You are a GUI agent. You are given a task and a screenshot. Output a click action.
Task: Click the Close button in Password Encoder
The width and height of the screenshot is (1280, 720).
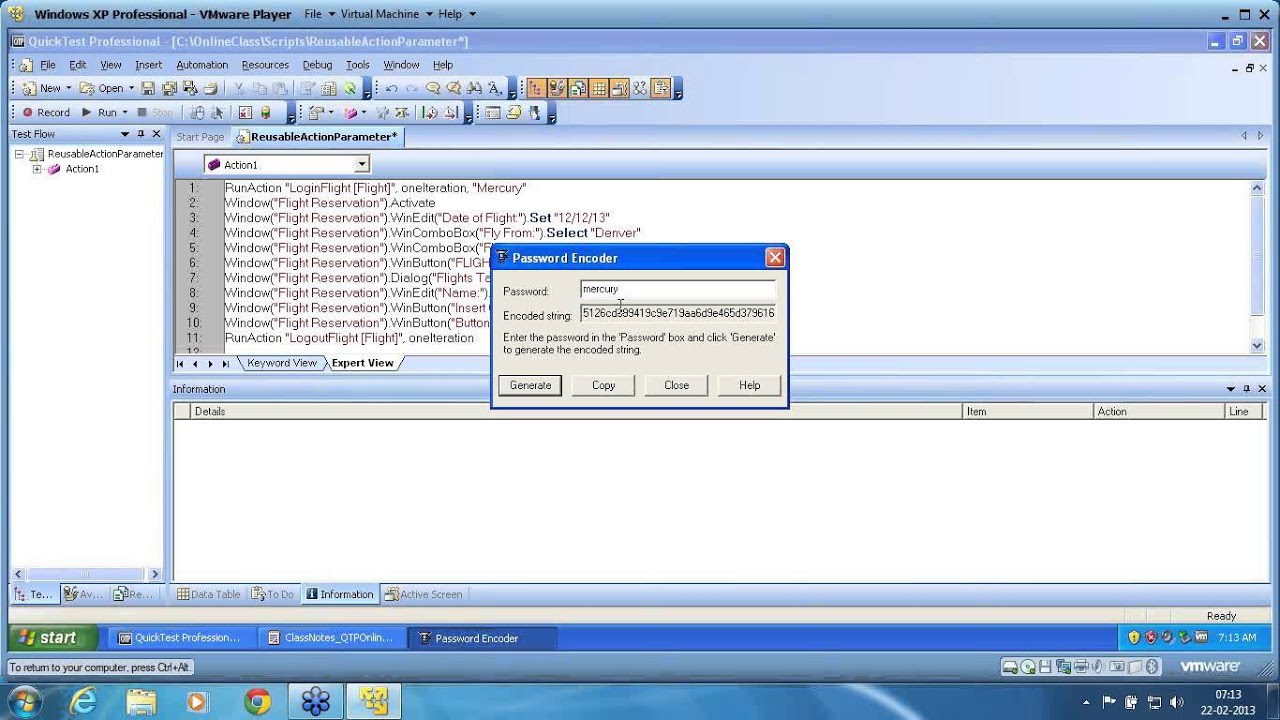(676, 385)
